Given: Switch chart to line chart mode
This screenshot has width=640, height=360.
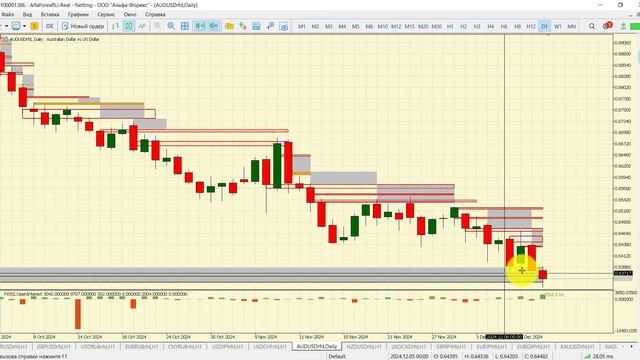Looking at the screenshot, I should tap(142, 26).
